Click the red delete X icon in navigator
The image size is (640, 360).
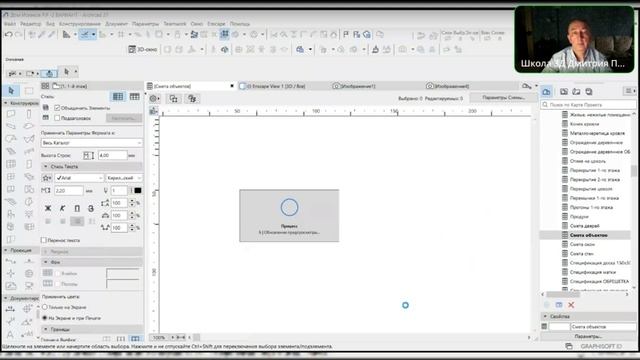coord(571,305)
